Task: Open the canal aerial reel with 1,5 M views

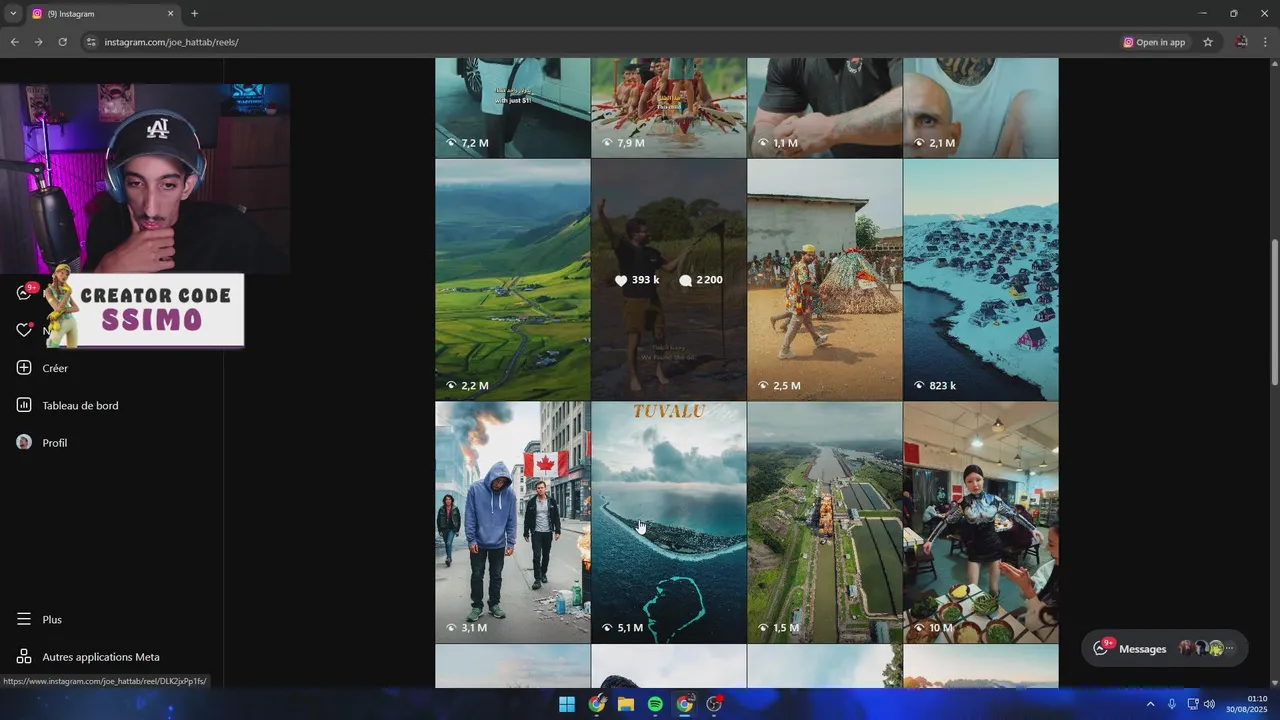Action: pyautogui.click(x=824, y=522)
